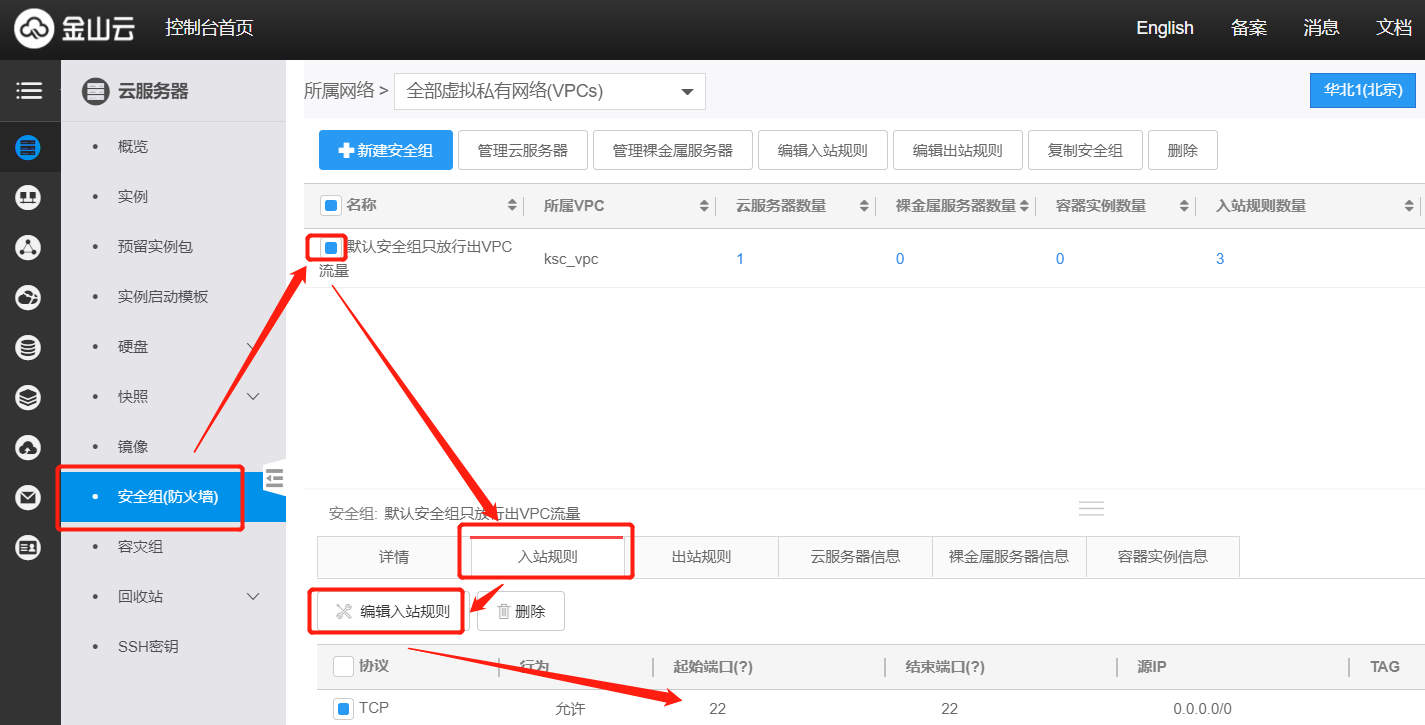The height and width of the screenshot is (725, 1425).
Task: Open the stacked layers rail icon
Action: point(29,397)
